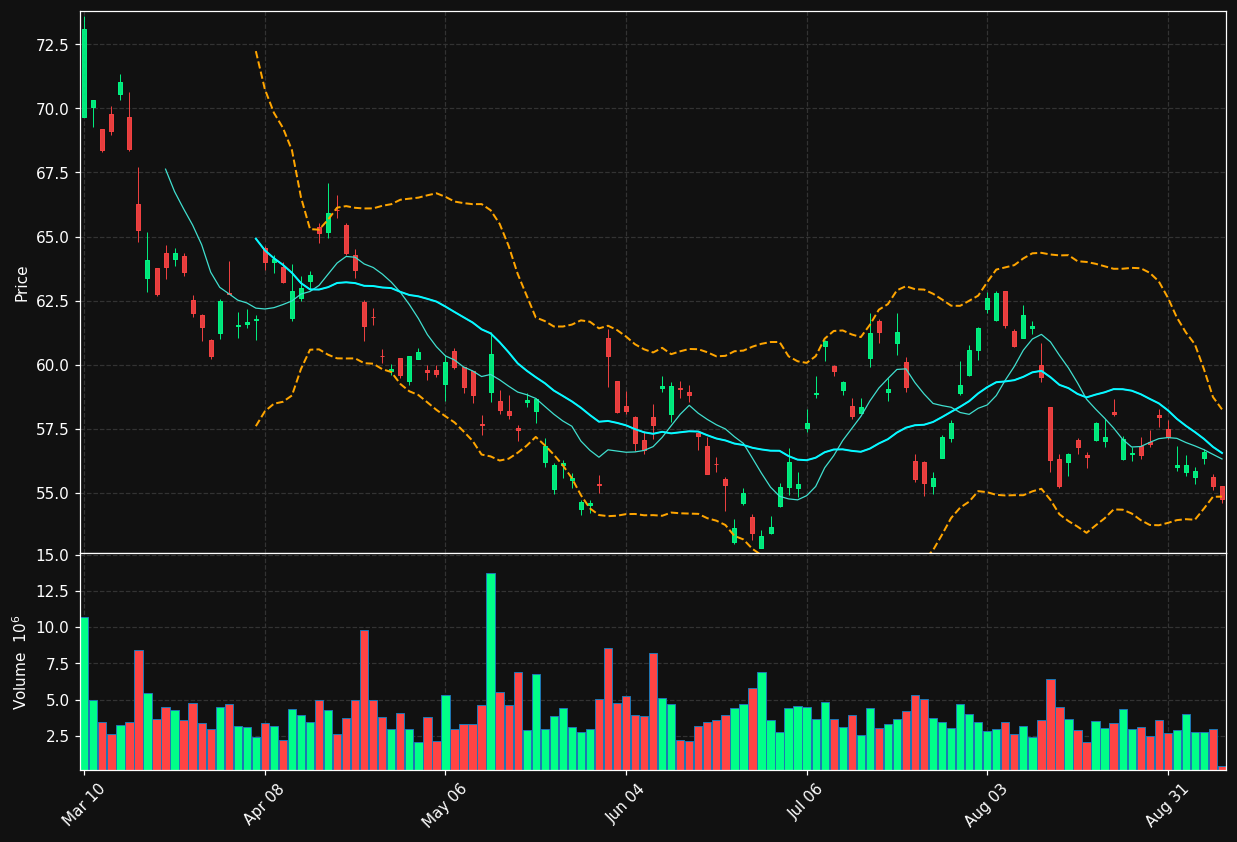
Task: Select the 65.0 price tick label
Action: pos(52,237)
